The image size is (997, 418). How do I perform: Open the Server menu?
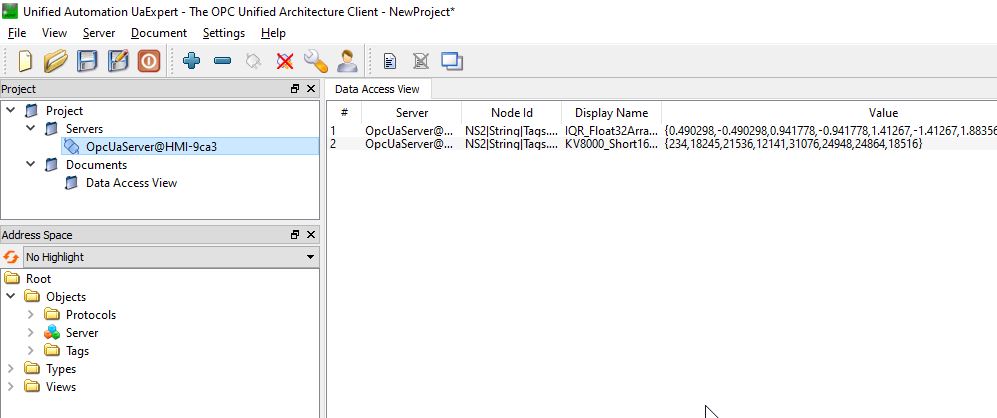coord(99,33)
